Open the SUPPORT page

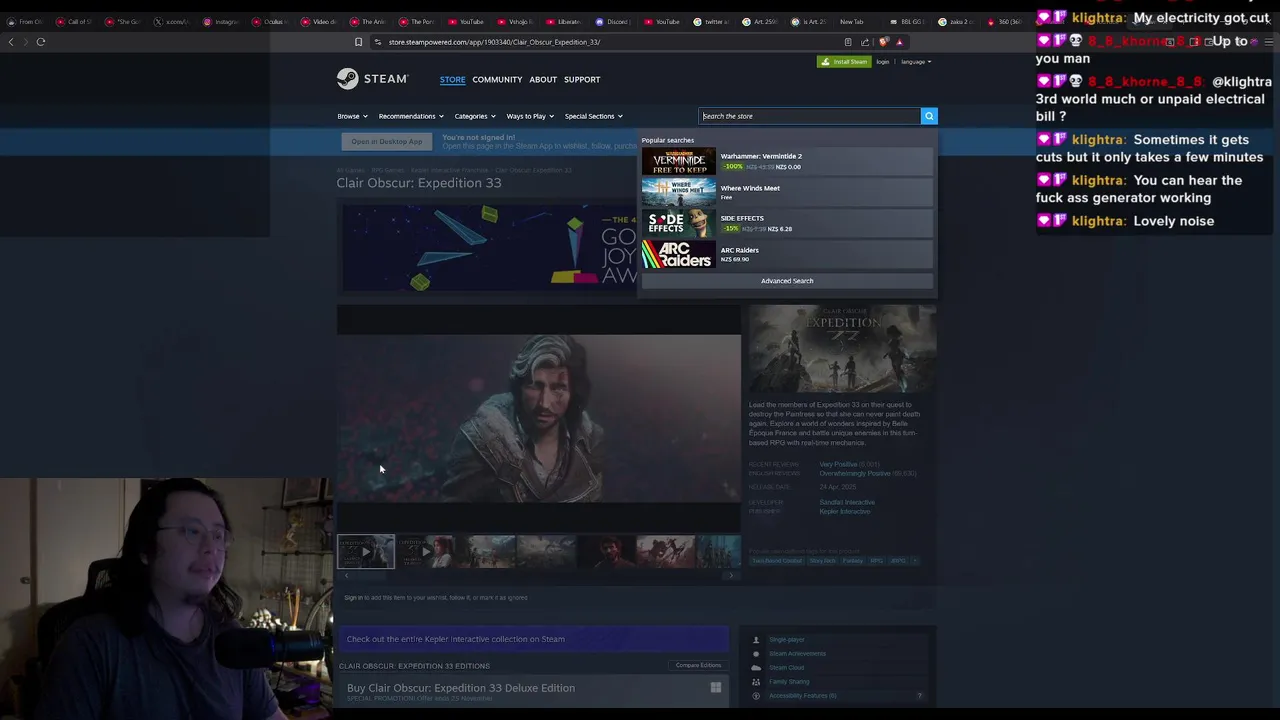[582, 80]
